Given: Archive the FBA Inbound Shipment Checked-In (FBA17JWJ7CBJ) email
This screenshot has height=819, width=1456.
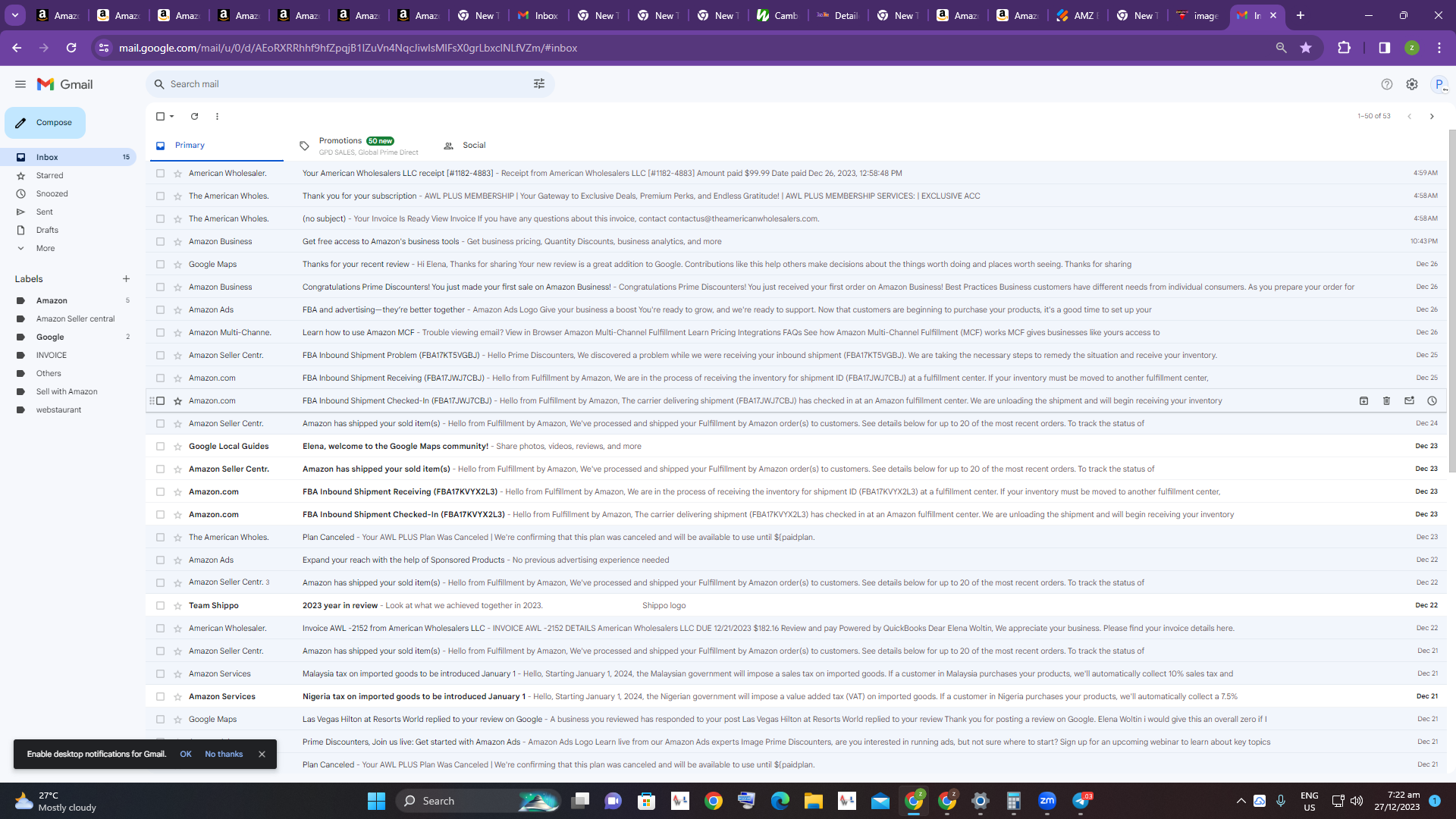Looking at the screenshot, I should (1363, 400).
